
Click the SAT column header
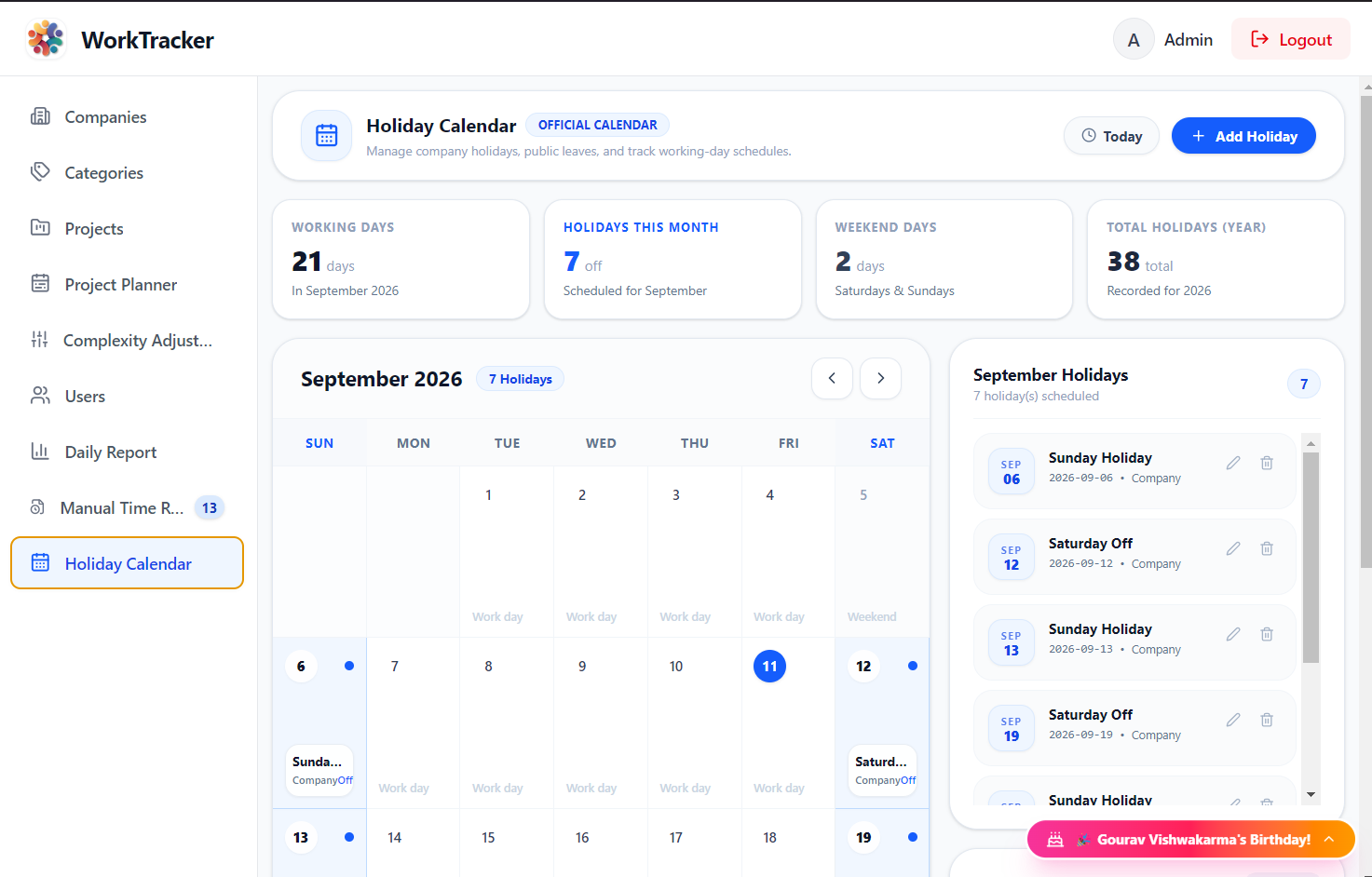click(882, 443)
